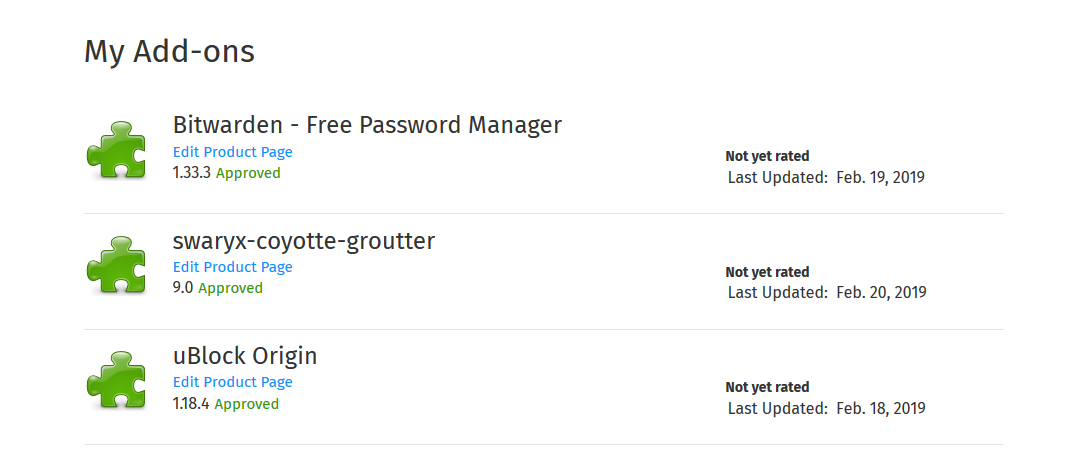Screen dimensions: 1086x459
Task: Edit Product Page for uBlock Origin
Action: (233, 382)
